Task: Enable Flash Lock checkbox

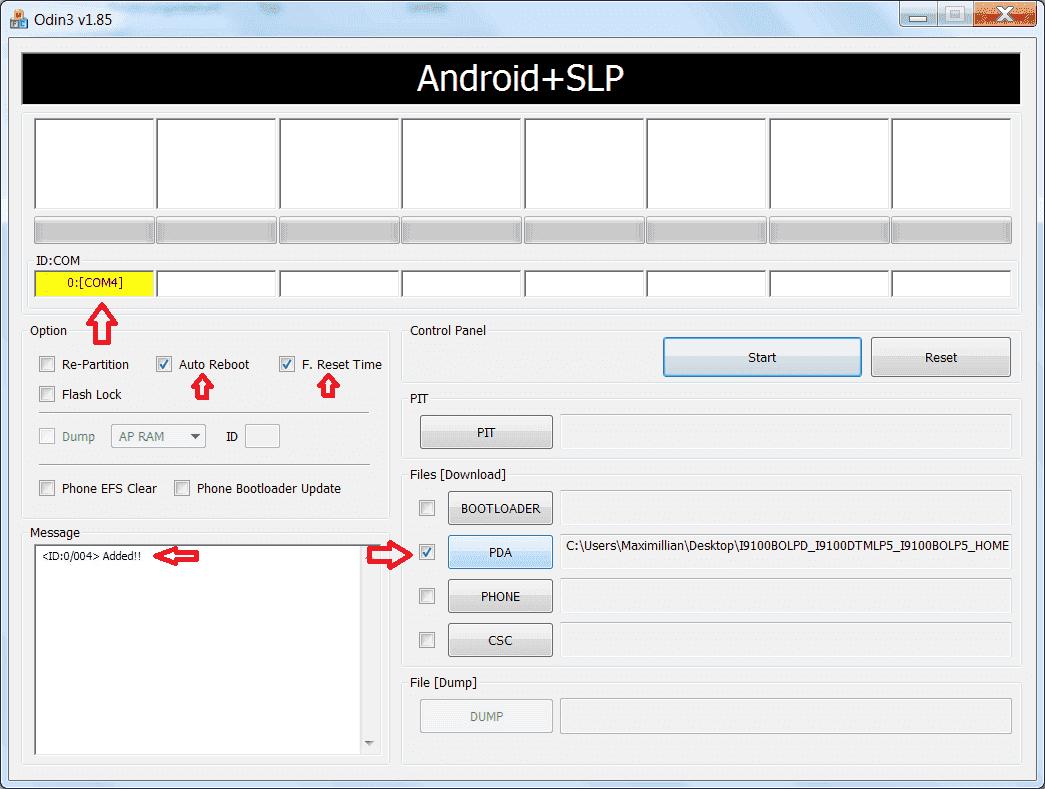Action: tap(46, 394)
